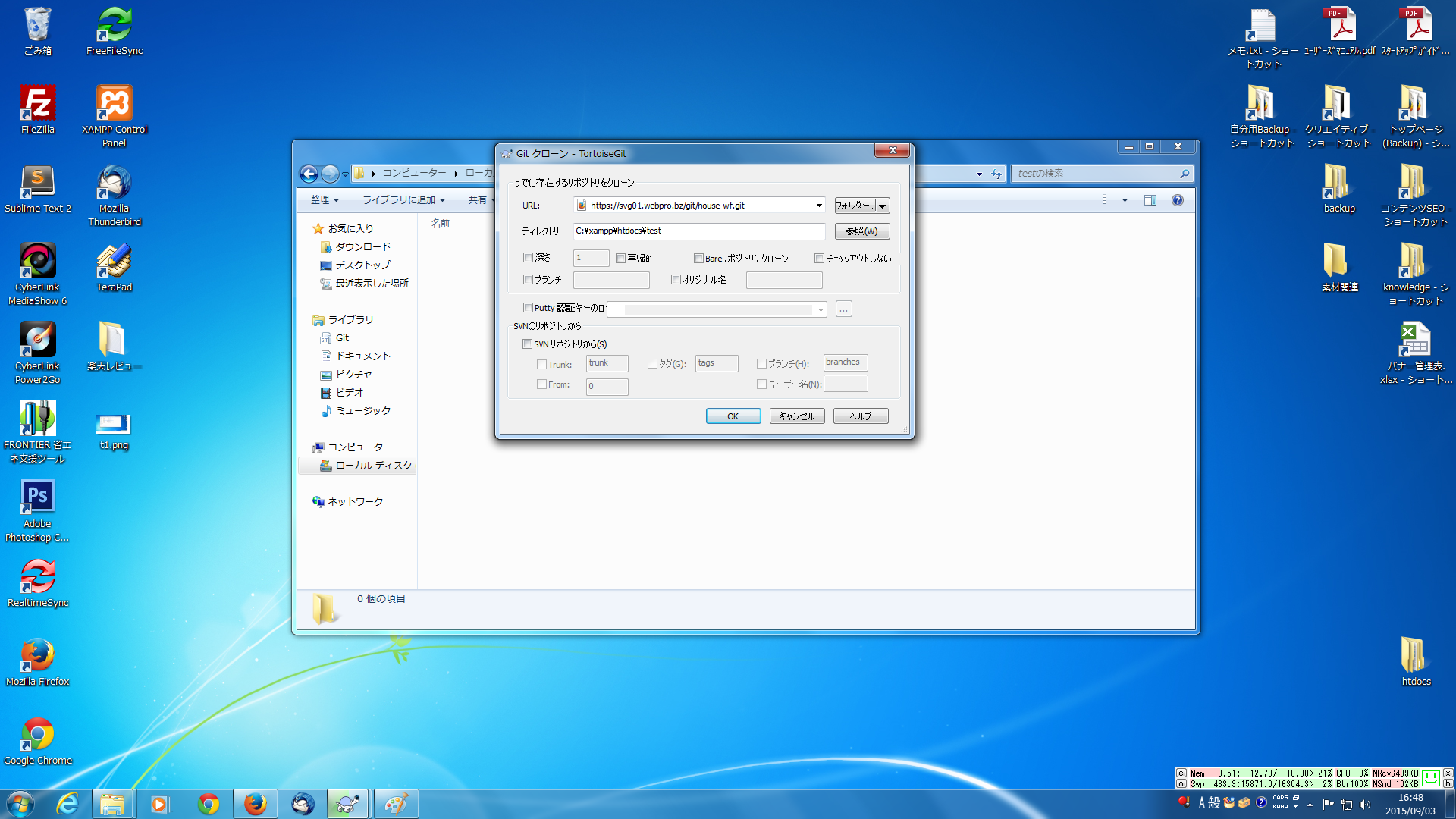This screenshot has width=1456, height=819.
Task: Open FileZilla desktop icon
Action: [x=37, y=105]
